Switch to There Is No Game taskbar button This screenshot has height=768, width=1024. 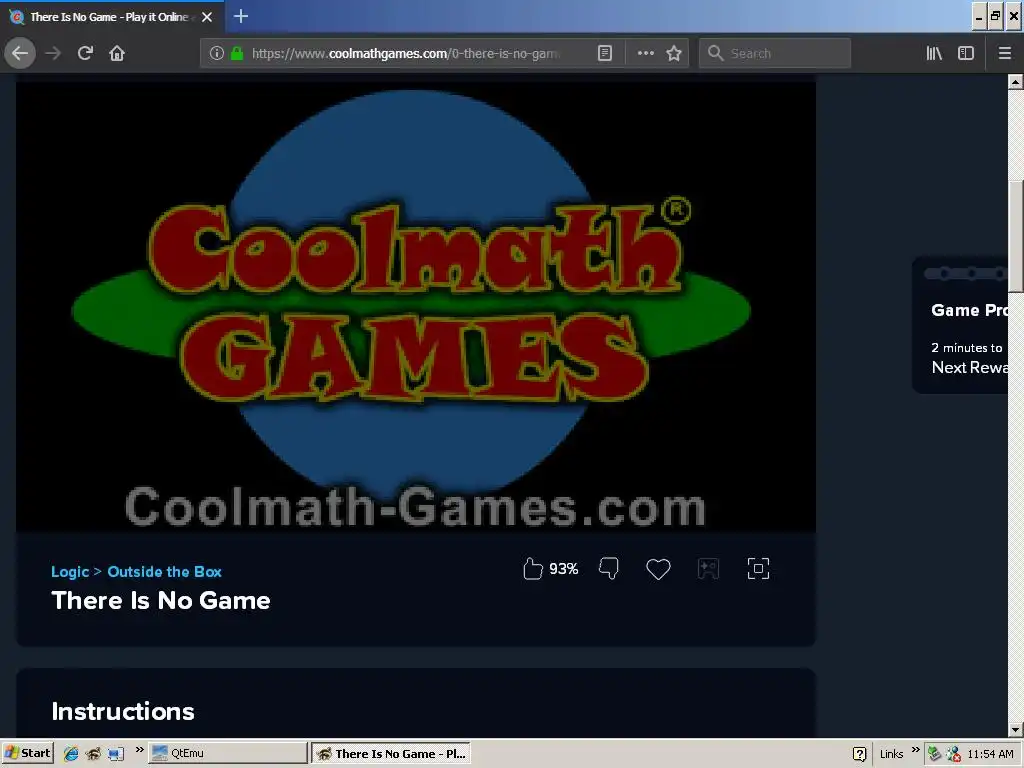click(391, 754)
